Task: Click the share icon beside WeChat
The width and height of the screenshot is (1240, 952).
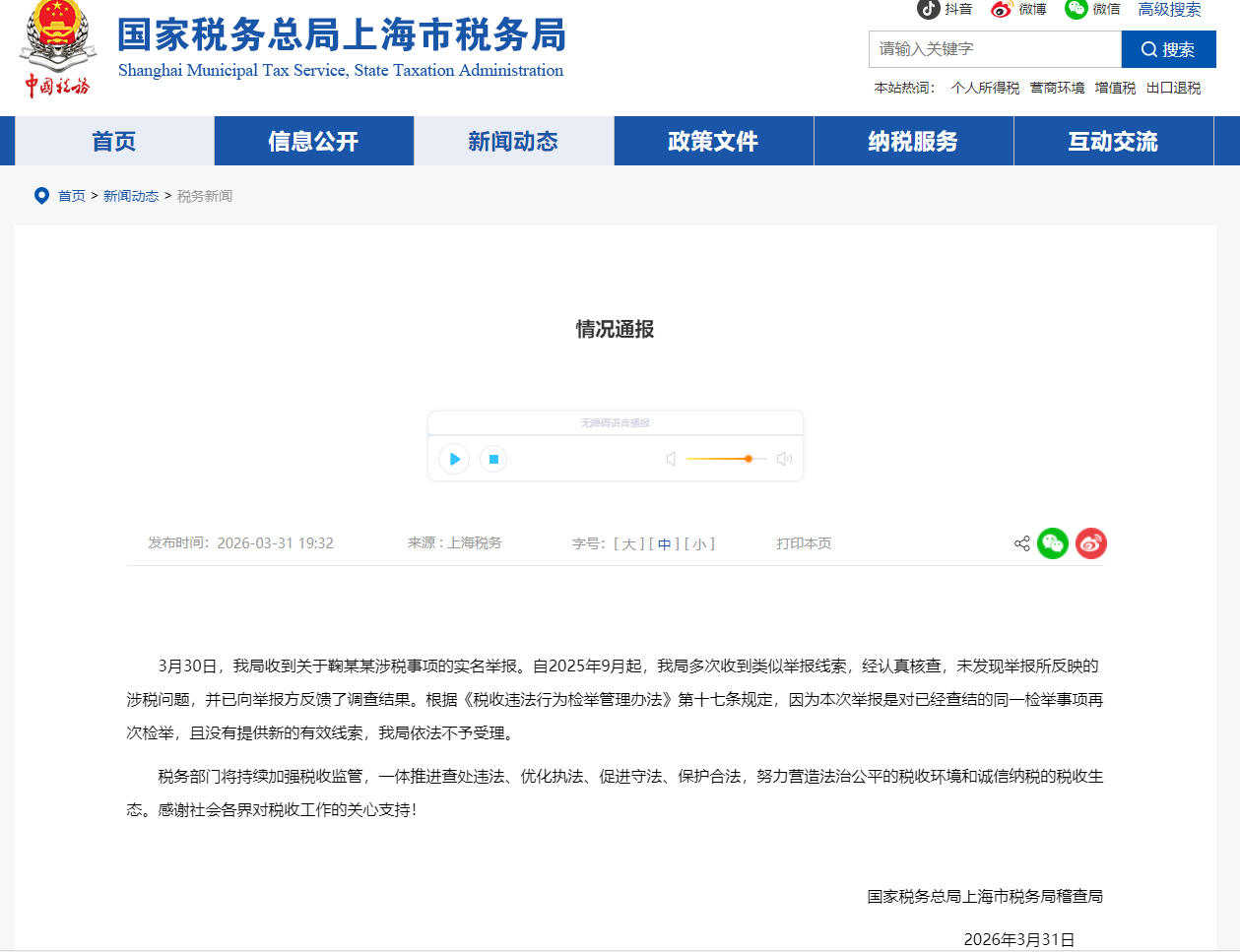Action: (1022, 543)
